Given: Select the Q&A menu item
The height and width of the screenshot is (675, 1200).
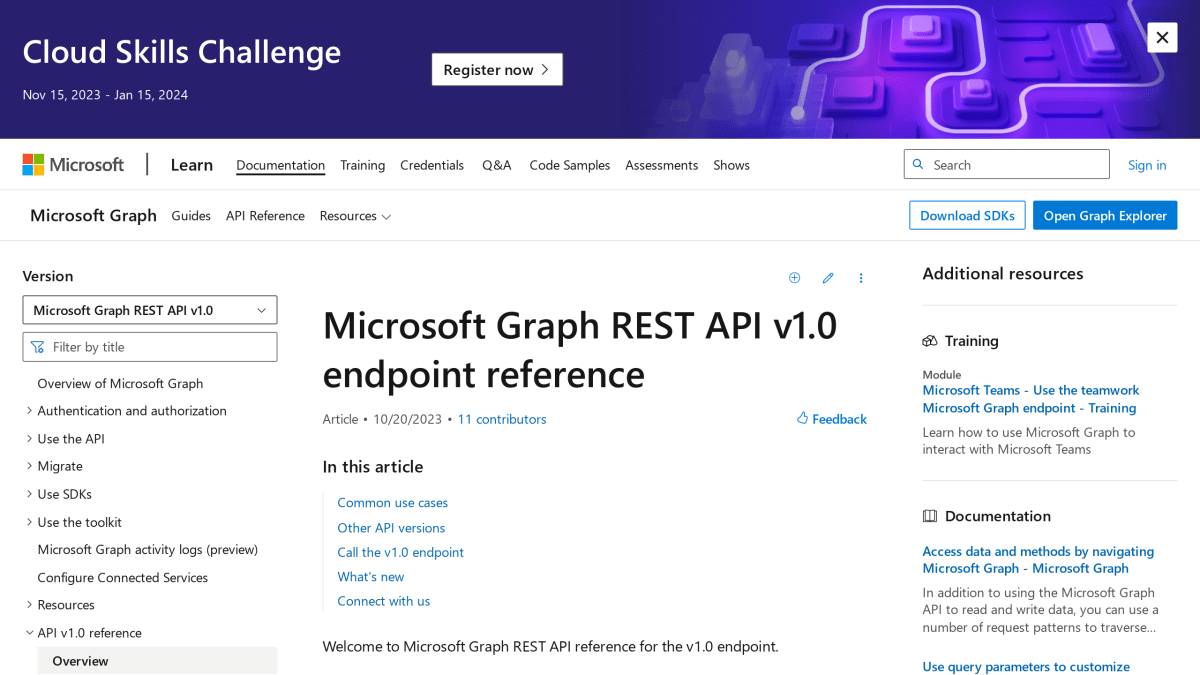Looking at the screenshot, I should pyautogui.click(x=496, y=165).
